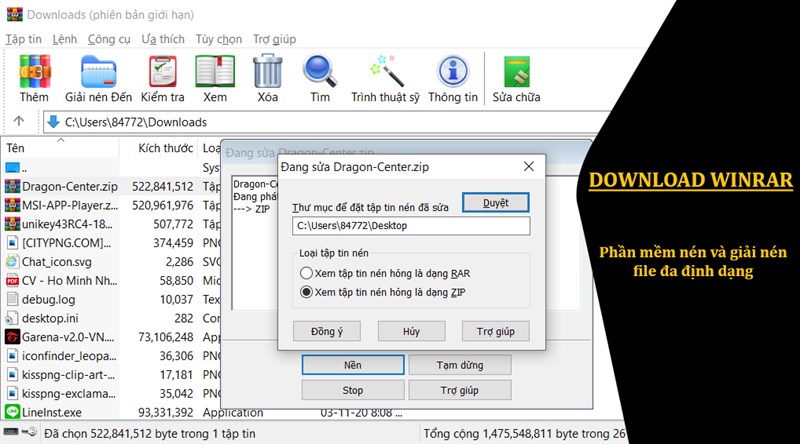Click the Garena-v2.0-VN file icon

[12, 337]
